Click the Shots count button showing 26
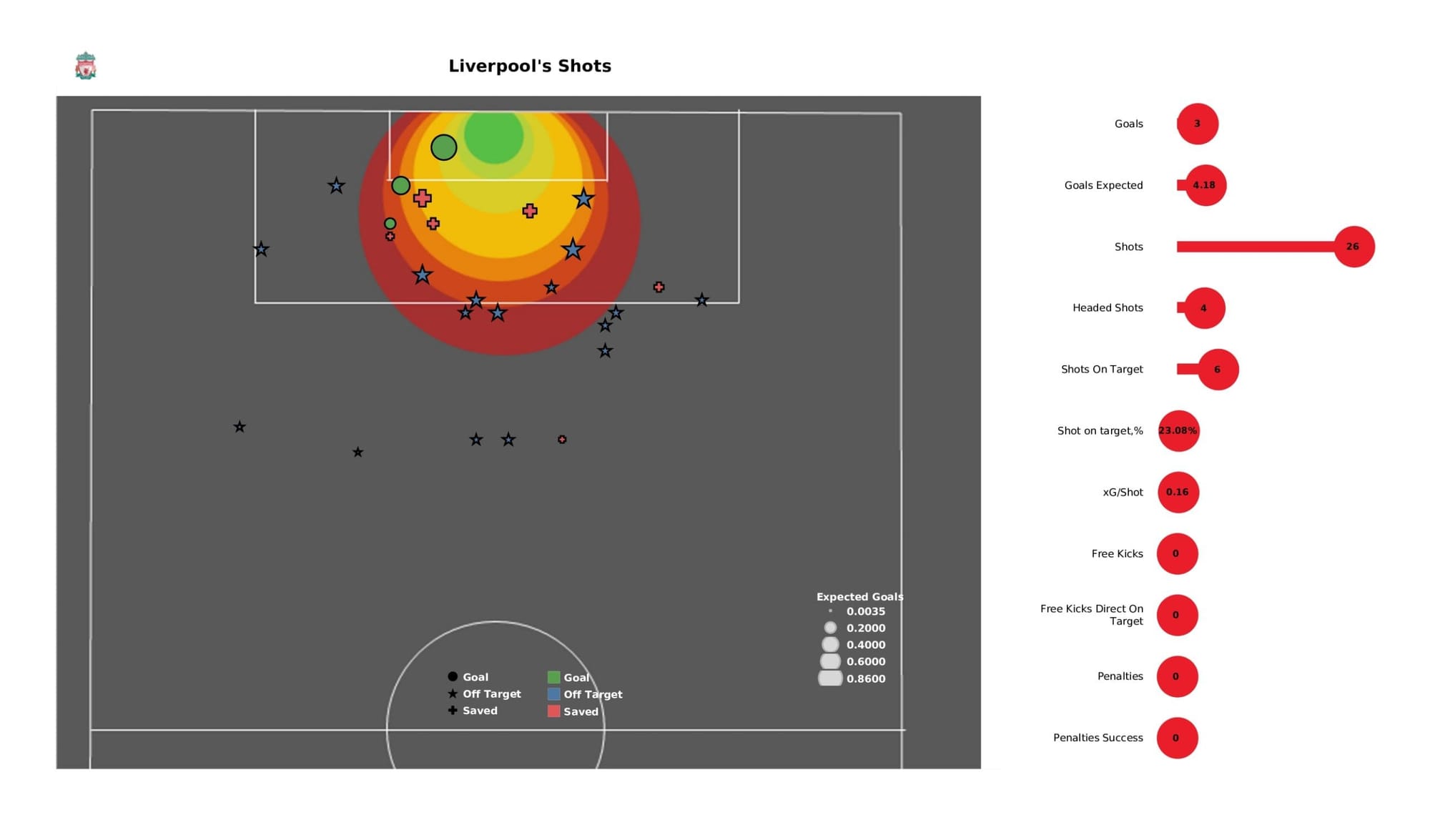The image size is (1430, 840). [x=1352, y=246]
